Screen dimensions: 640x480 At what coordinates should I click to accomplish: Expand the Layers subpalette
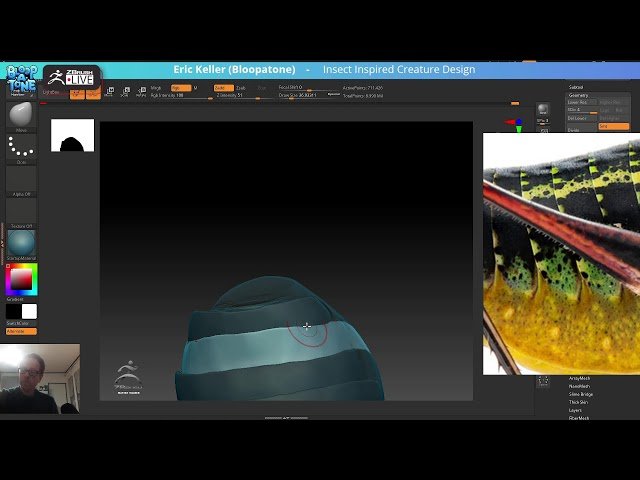pos(576,410)
